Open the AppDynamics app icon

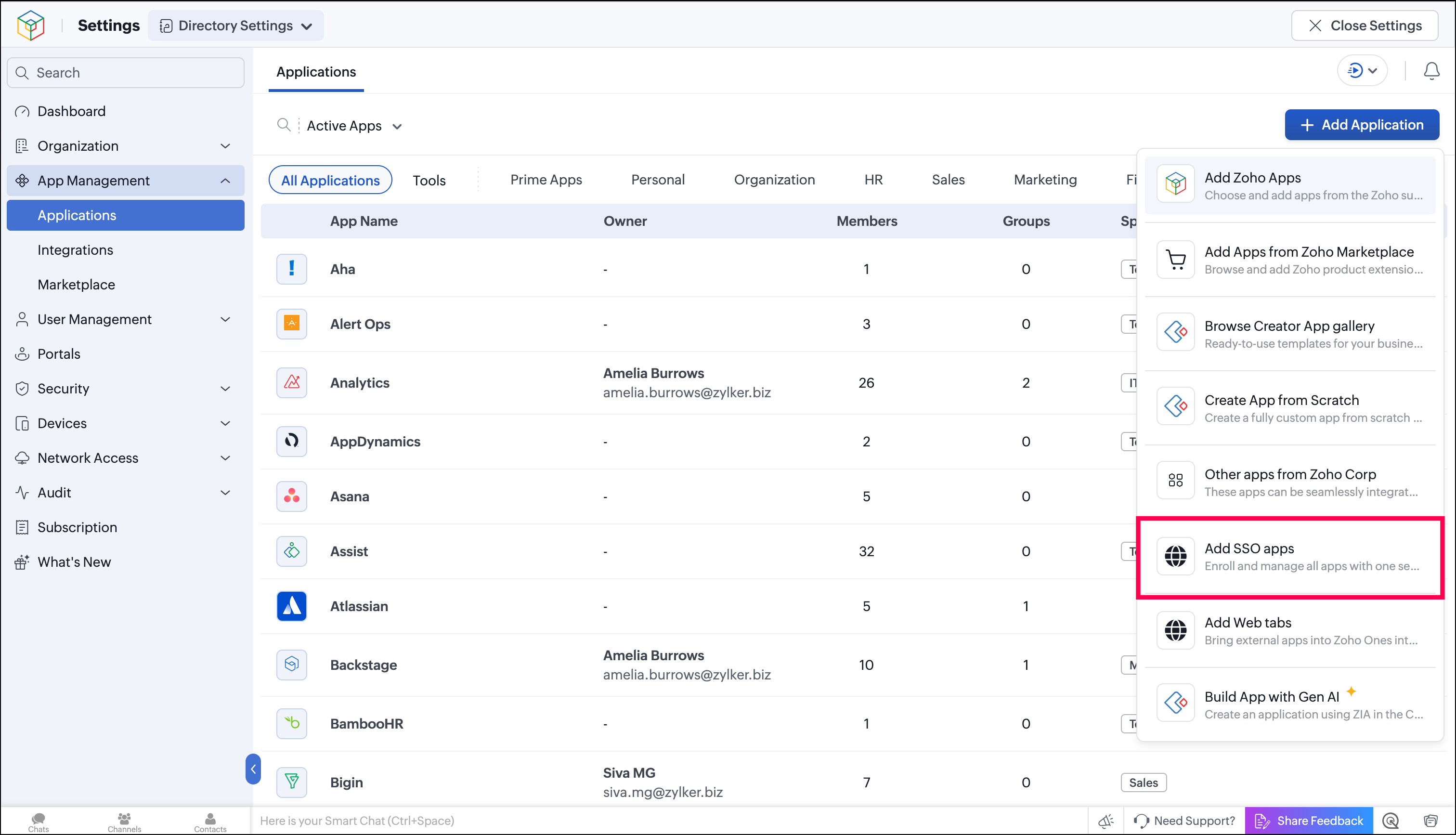292,441
